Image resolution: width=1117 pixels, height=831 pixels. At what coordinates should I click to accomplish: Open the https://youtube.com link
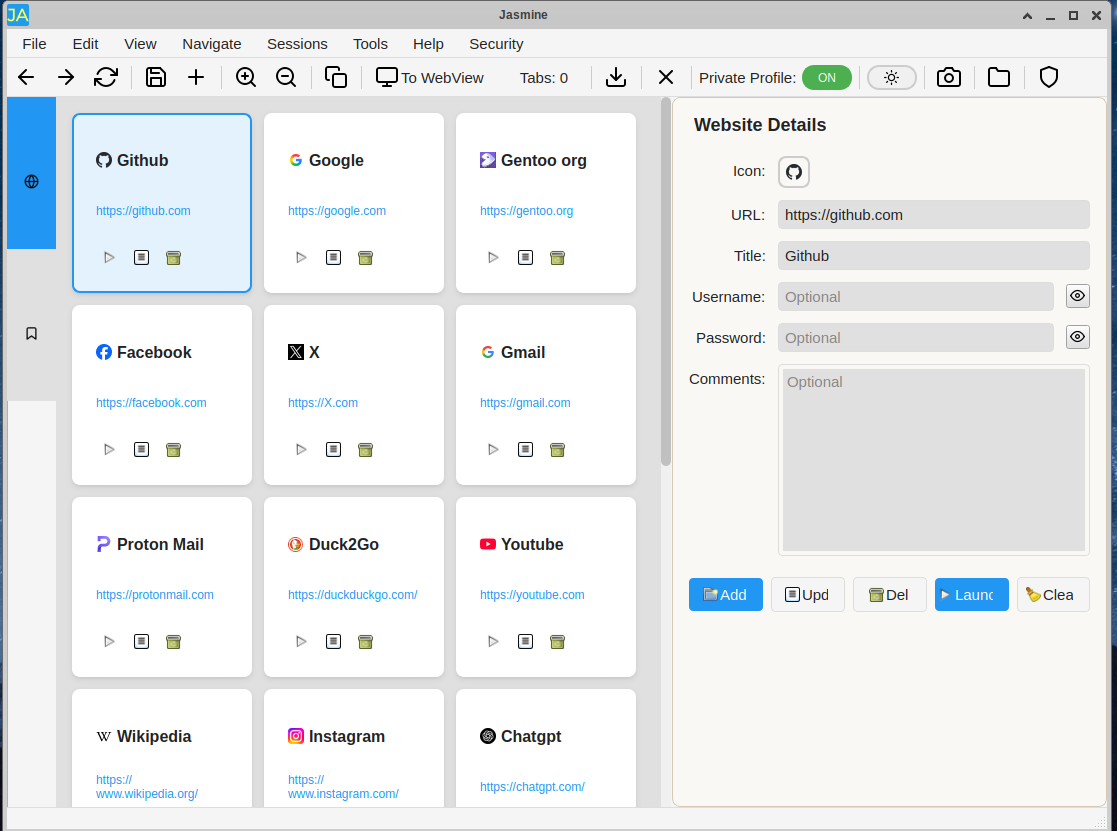click(x=532, y=594)
